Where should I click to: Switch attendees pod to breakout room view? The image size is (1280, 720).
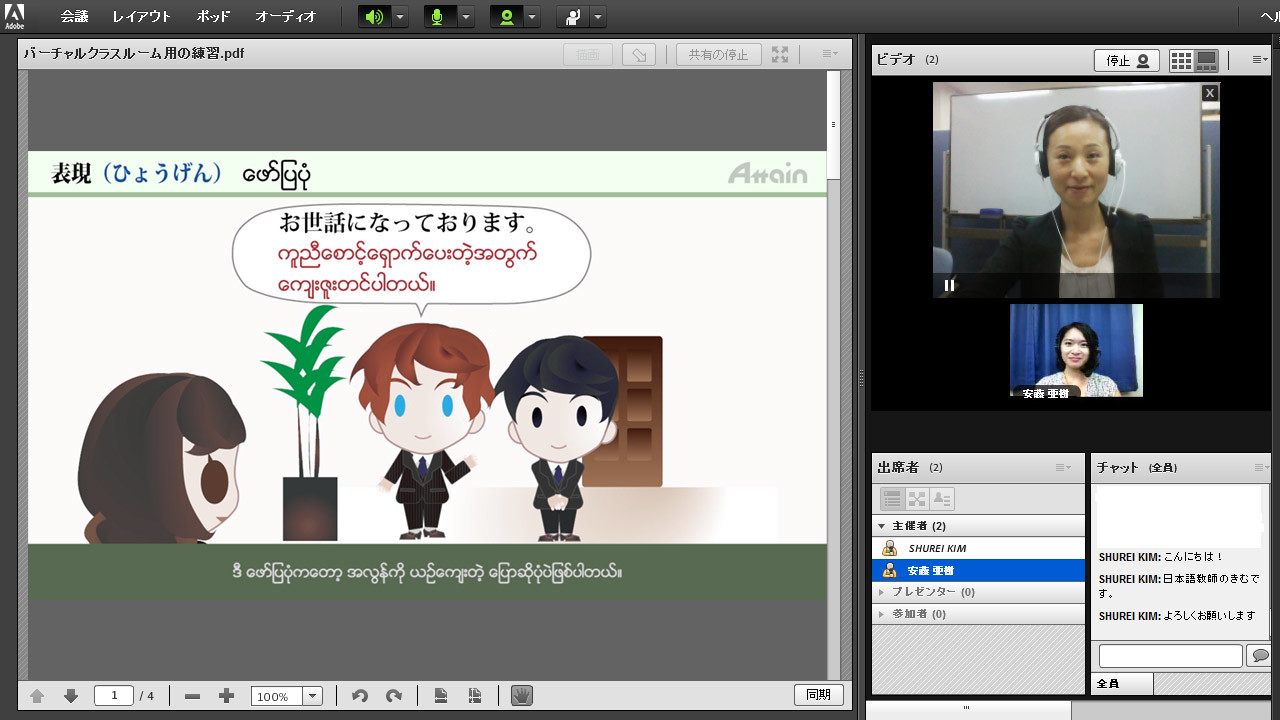pos(917,498)
